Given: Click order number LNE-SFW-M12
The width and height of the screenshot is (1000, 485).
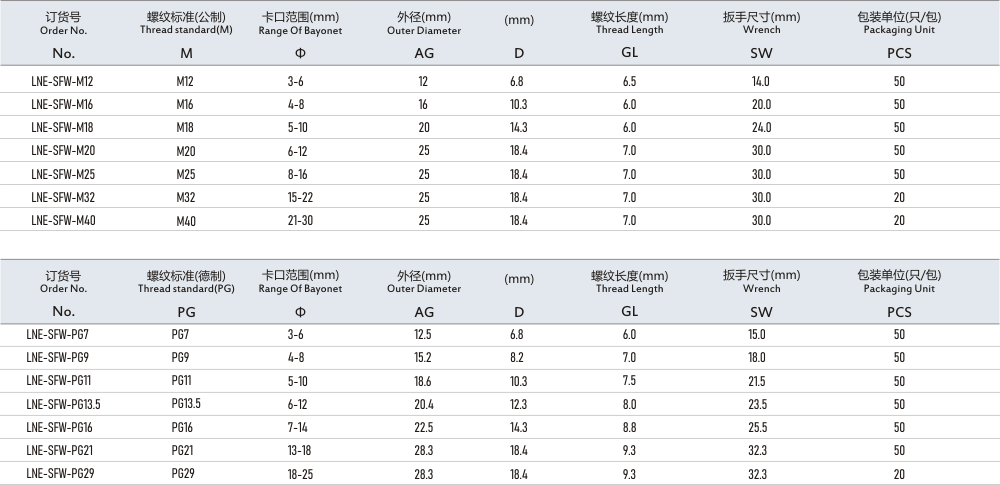Looking at the screenshot, I should 62,81.
